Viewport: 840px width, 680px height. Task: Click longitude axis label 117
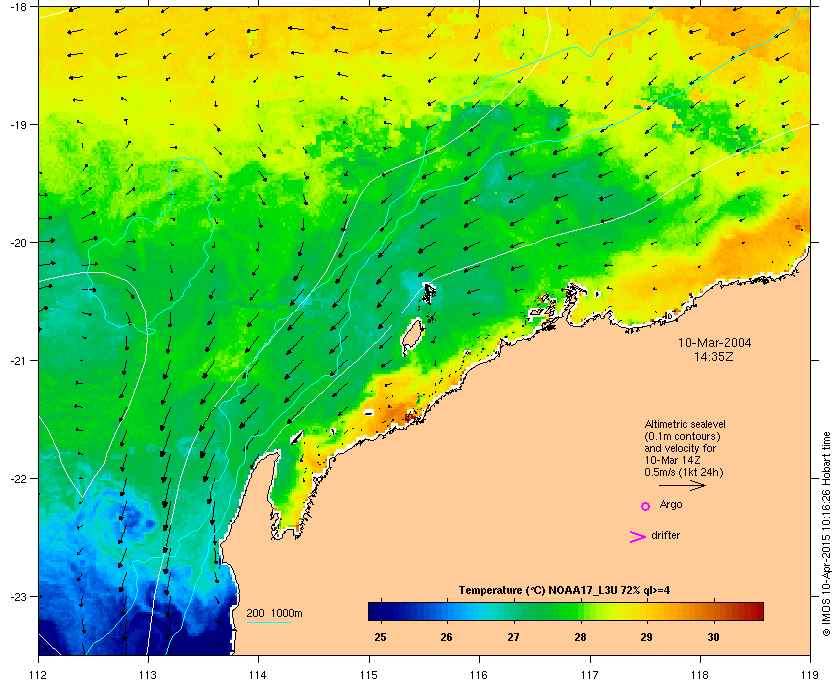point(590,675)
